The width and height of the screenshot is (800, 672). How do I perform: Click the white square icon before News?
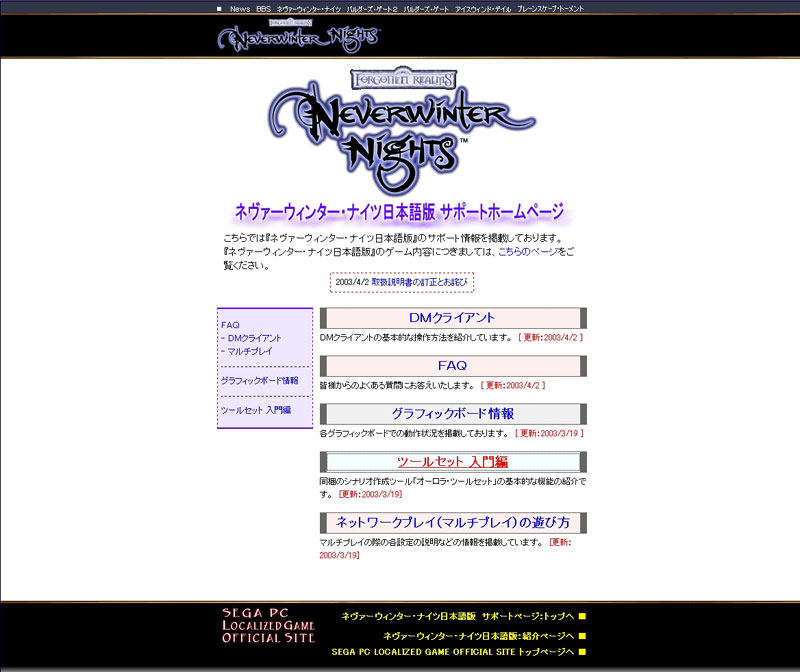click(219, 9)
